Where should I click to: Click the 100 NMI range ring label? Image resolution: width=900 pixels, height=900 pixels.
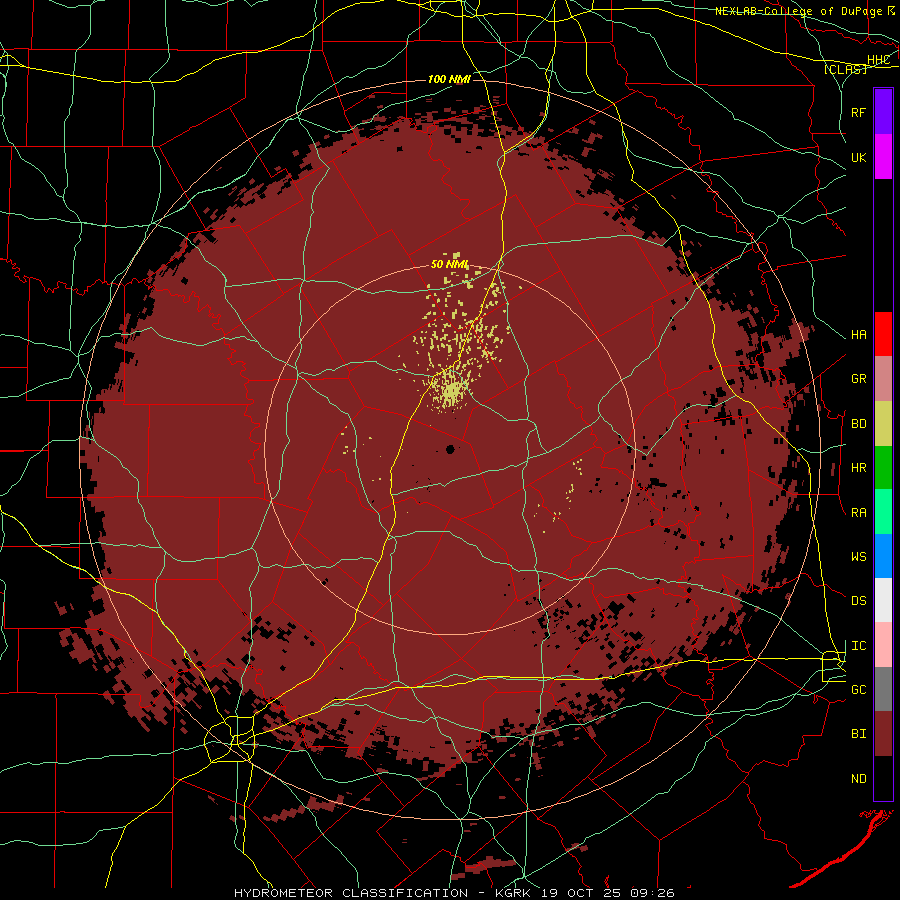click(449, 79)
